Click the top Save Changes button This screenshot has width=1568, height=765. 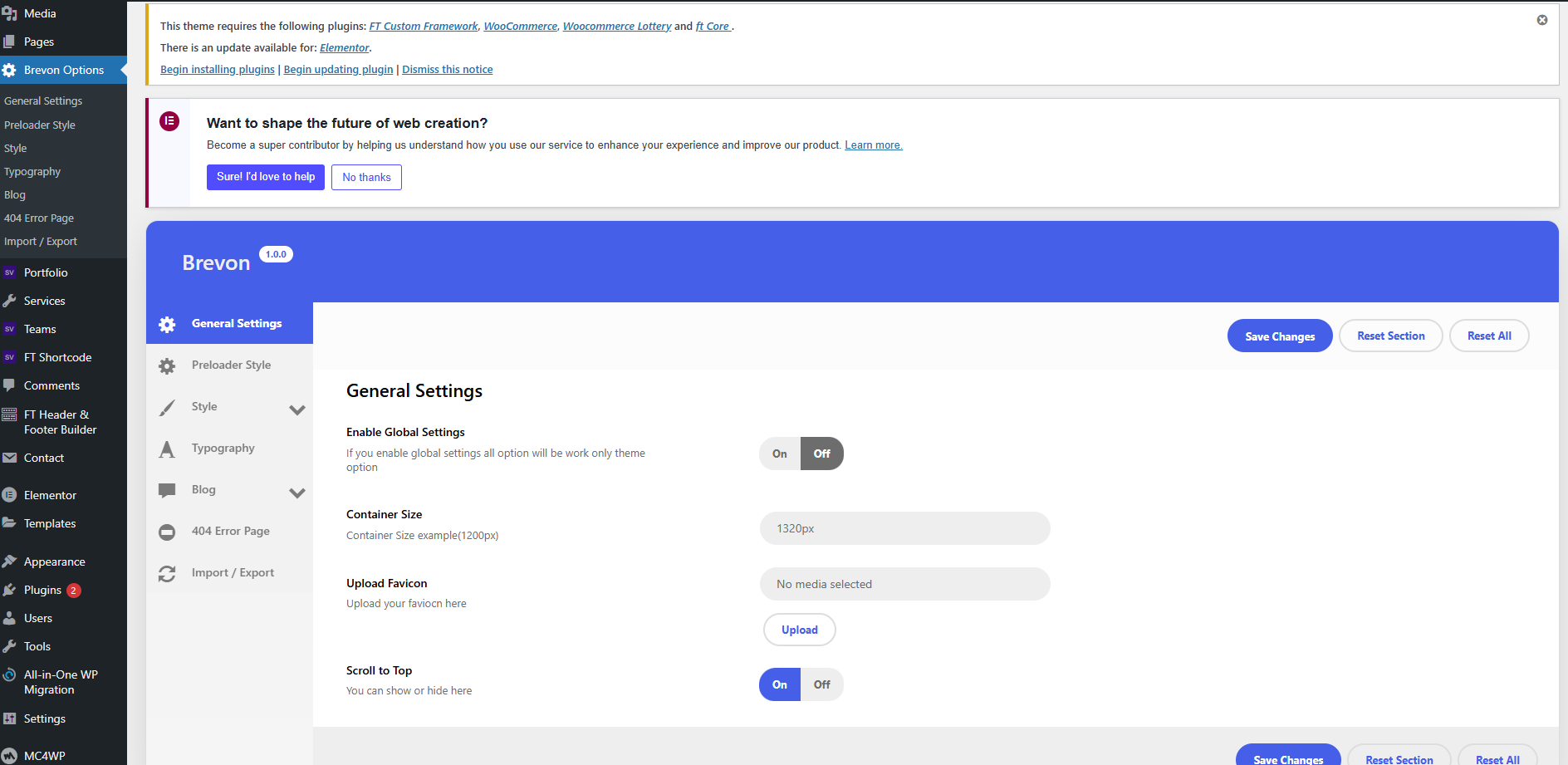pyautogui.click(x=1279, y=336)
